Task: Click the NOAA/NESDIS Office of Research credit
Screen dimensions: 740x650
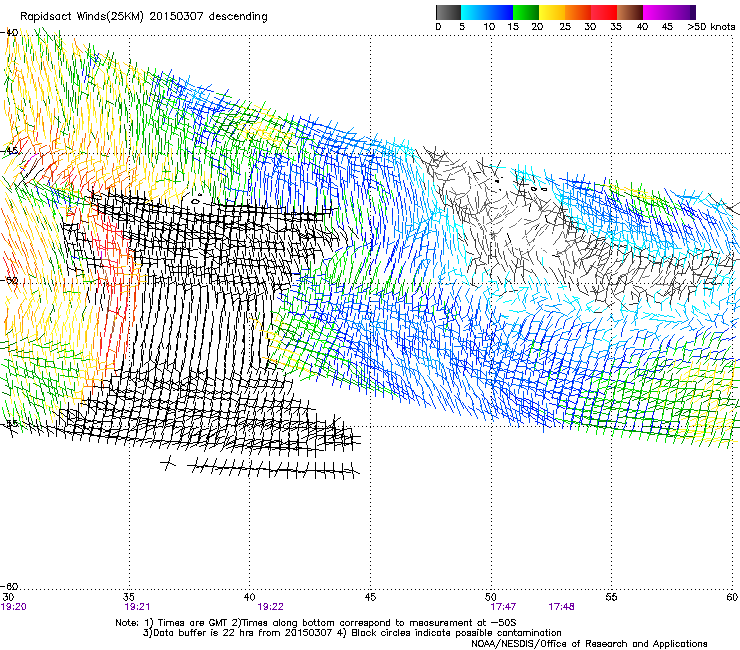Action: pyautogui.click(x=589, y=644)
